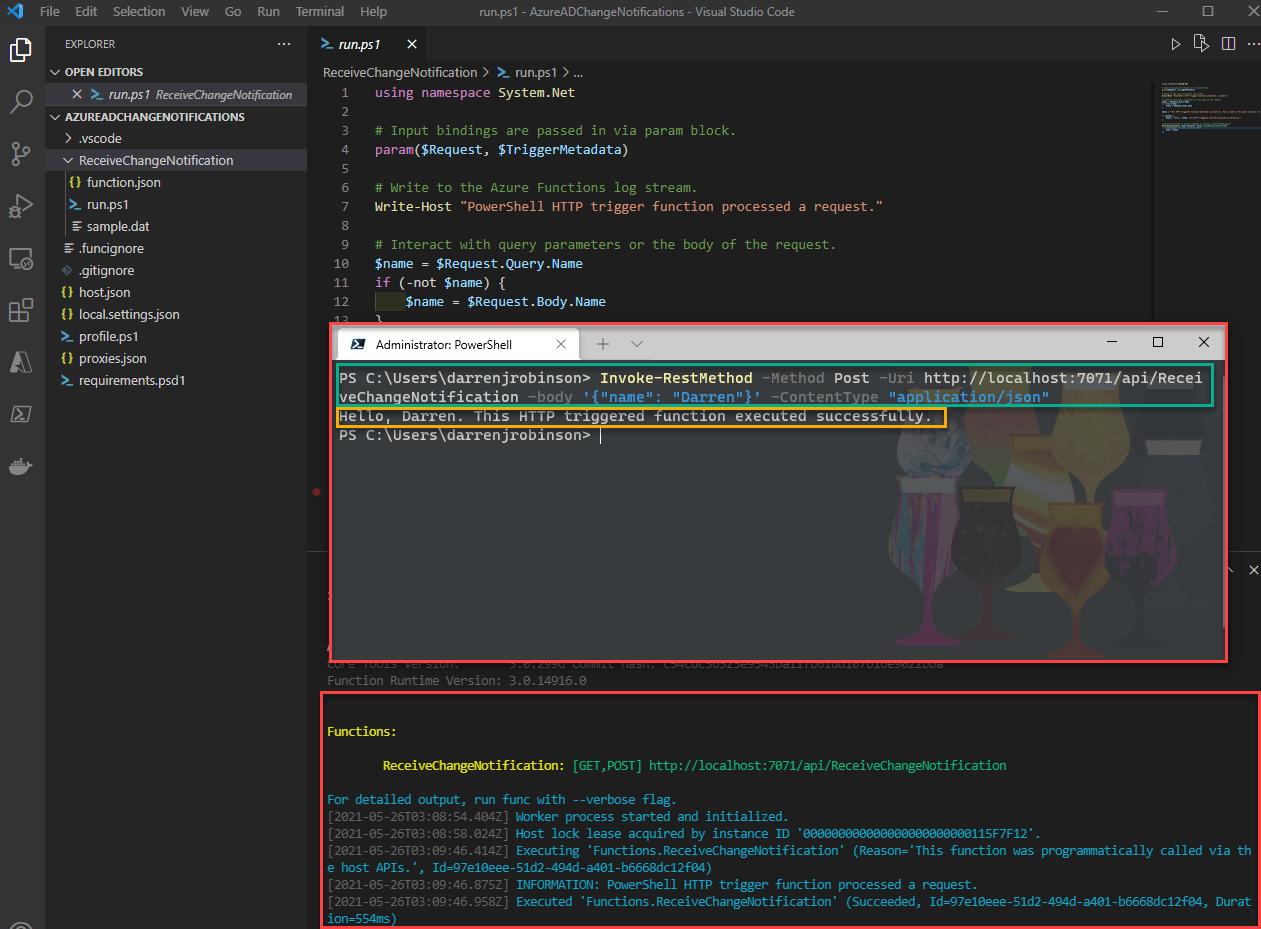This screenshot has height=929, width=1261.
Task: Open Windows Terminal profile dropdown
Action: 637,344
